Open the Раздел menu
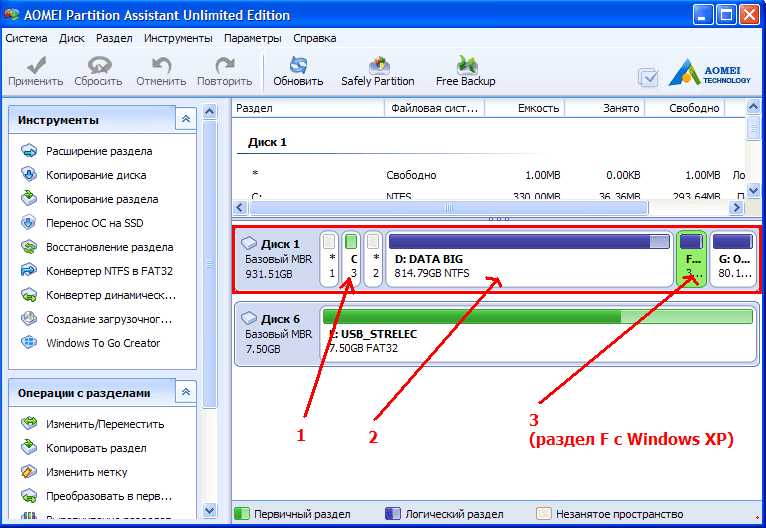The width and height of the screenshot is (766, 528). tap(114, 38)
